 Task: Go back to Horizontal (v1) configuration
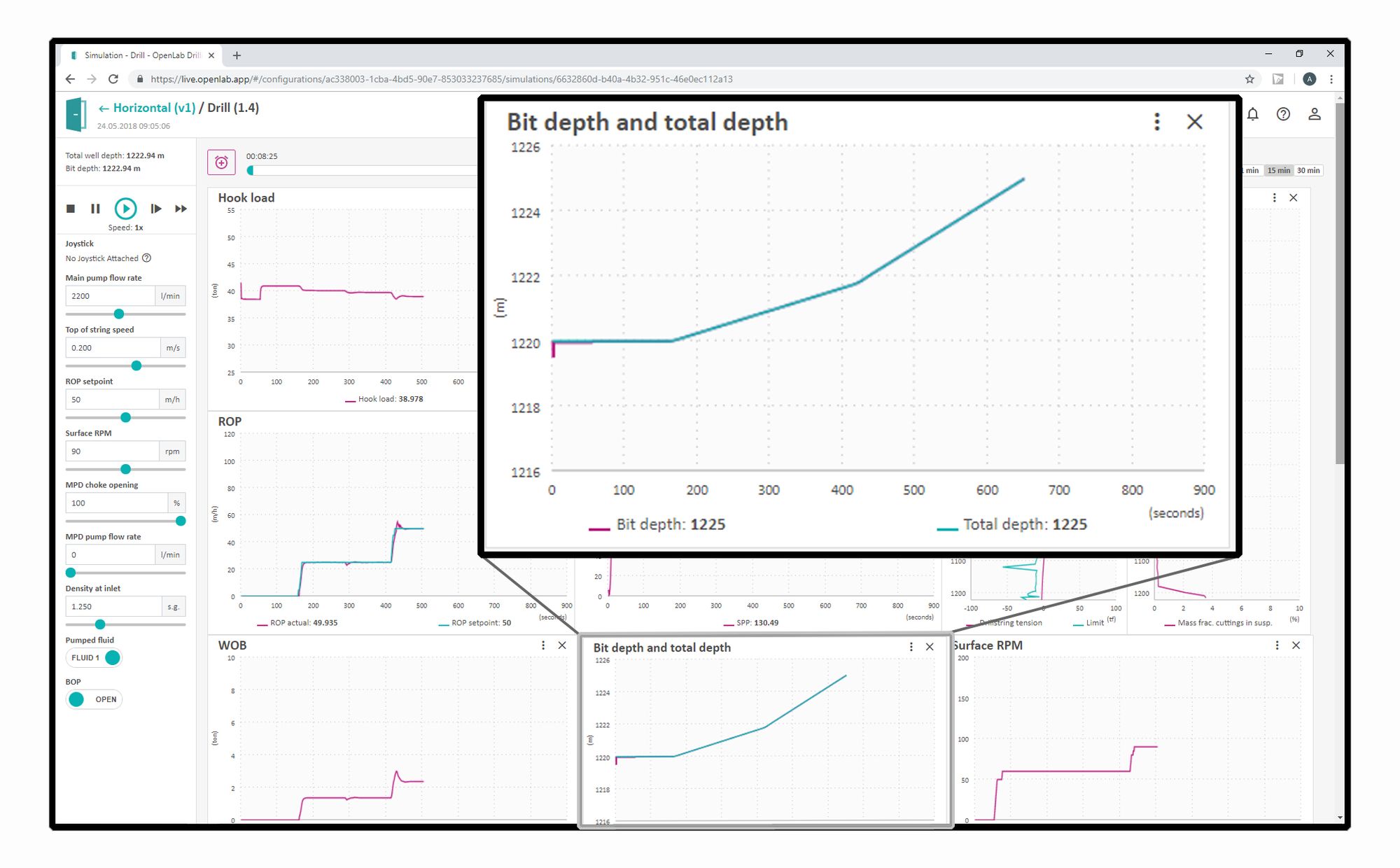(147, 108)
